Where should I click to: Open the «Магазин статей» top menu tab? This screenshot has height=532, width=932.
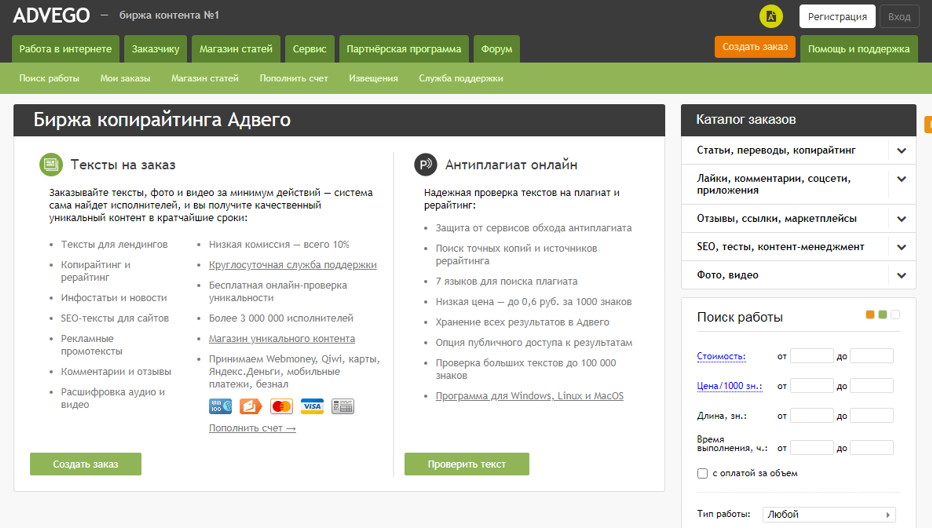click(x=236, y=49)
